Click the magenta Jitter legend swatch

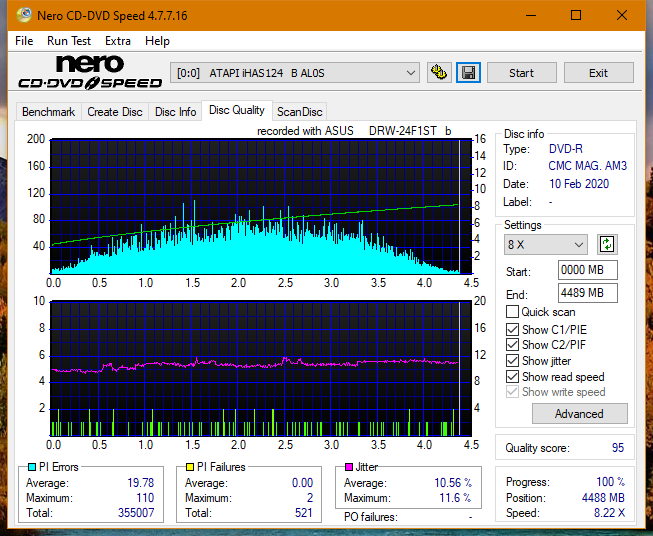coord(349,467)
